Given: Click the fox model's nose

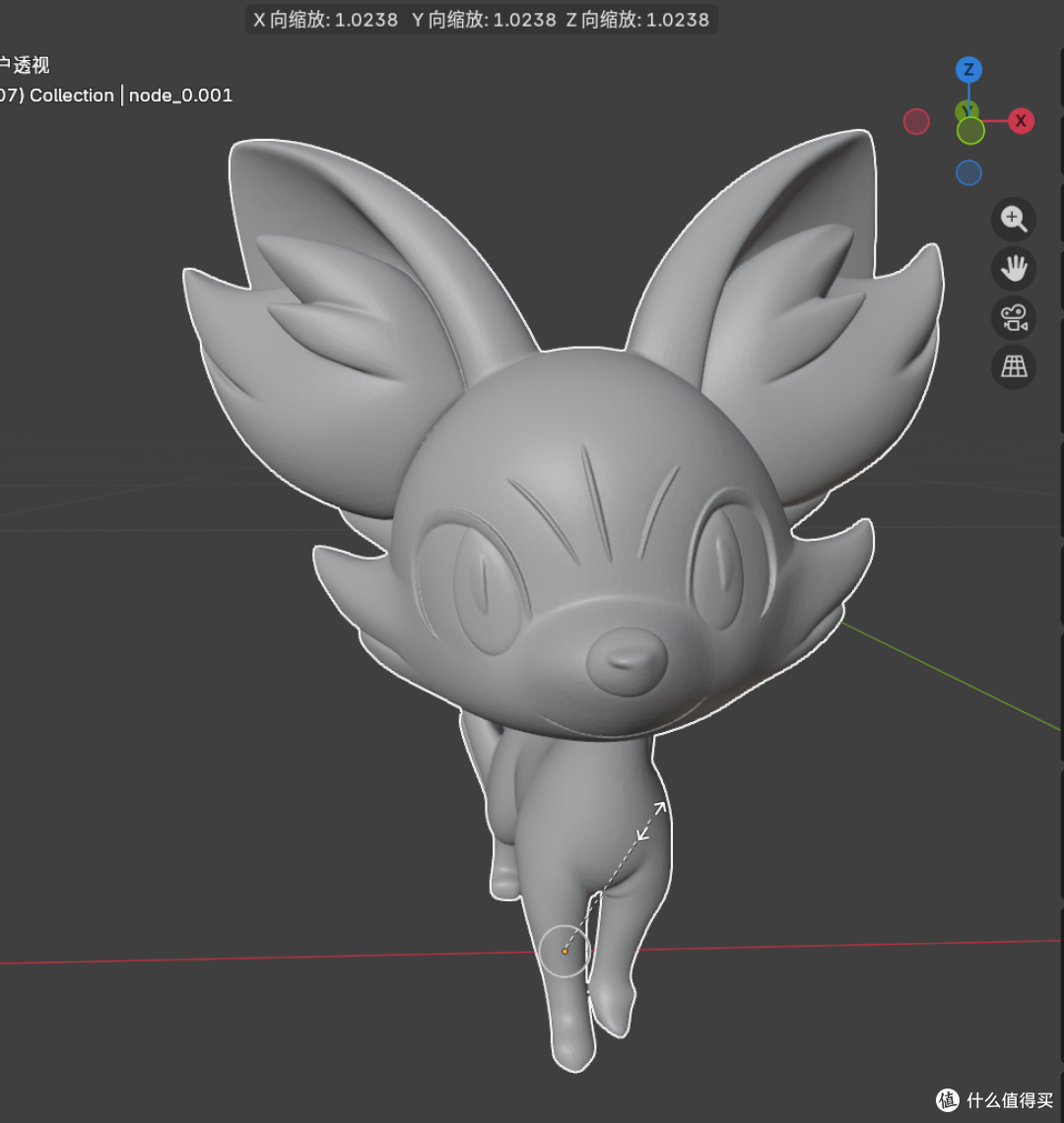Looking at the screenshot, I should [627, 661].
